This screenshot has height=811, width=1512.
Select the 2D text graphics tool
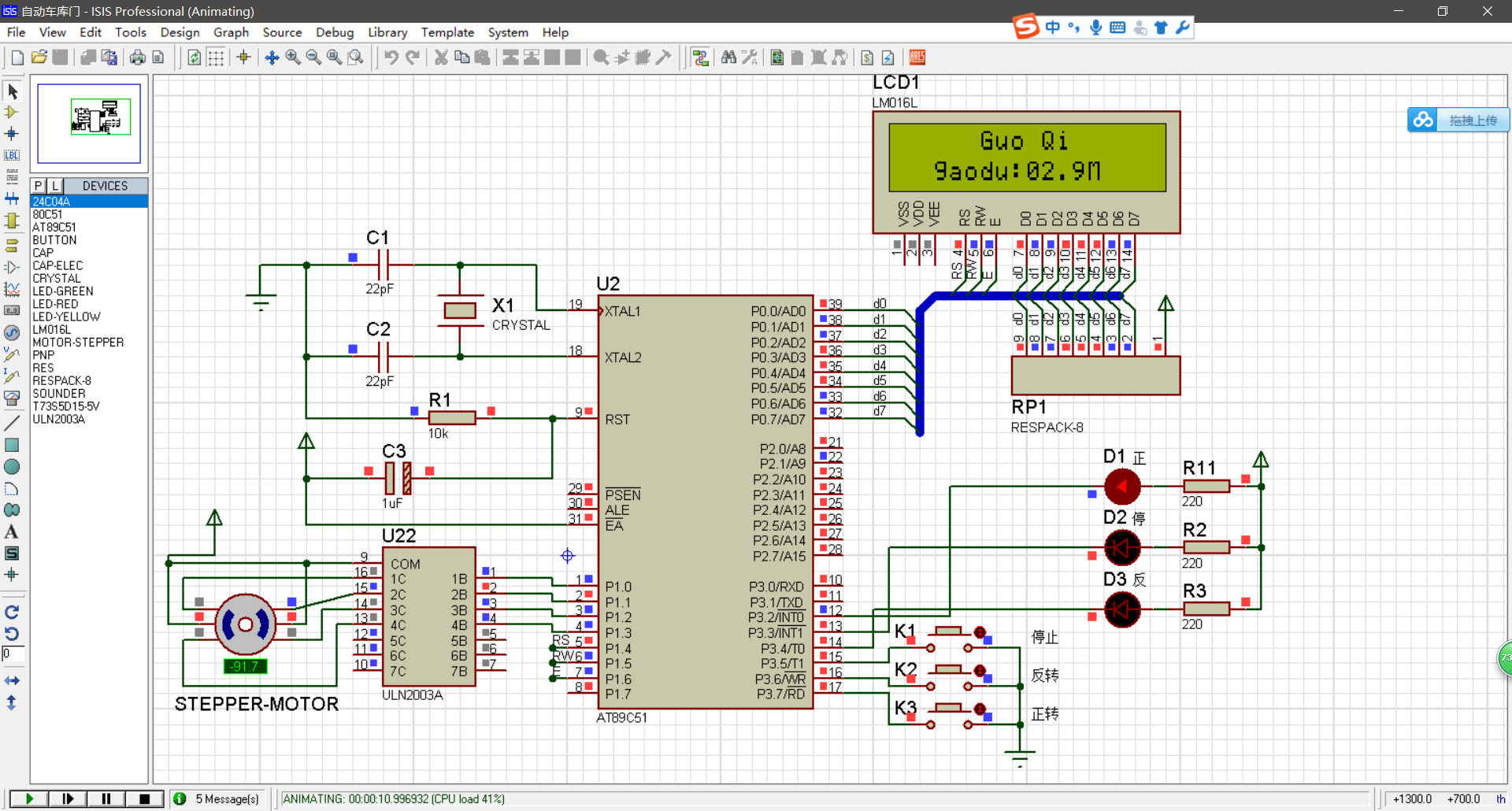[x=12, y=532]
